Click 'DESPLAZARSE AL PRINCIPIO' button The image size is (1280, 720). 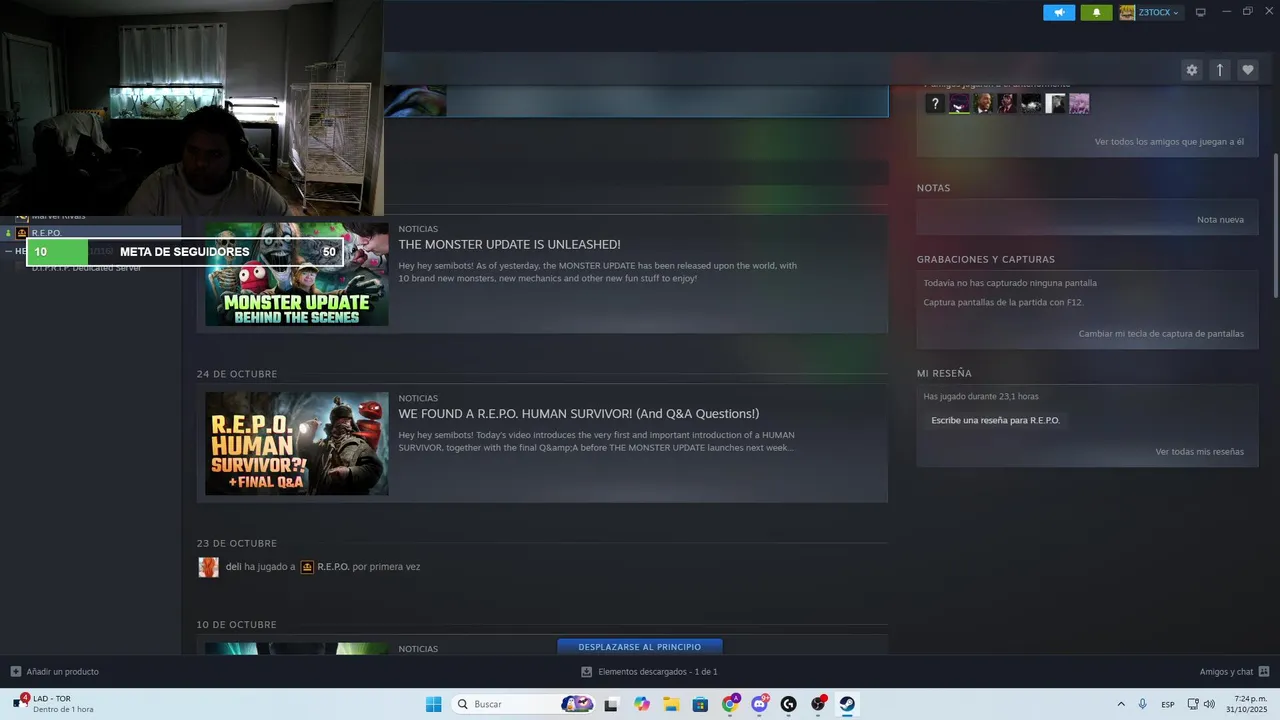[x=640, y=647]
